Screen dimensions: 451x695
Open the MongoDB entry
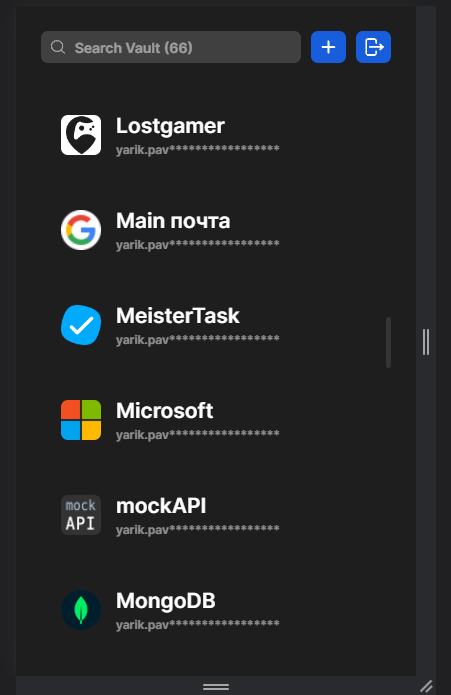tap(166, 601)
